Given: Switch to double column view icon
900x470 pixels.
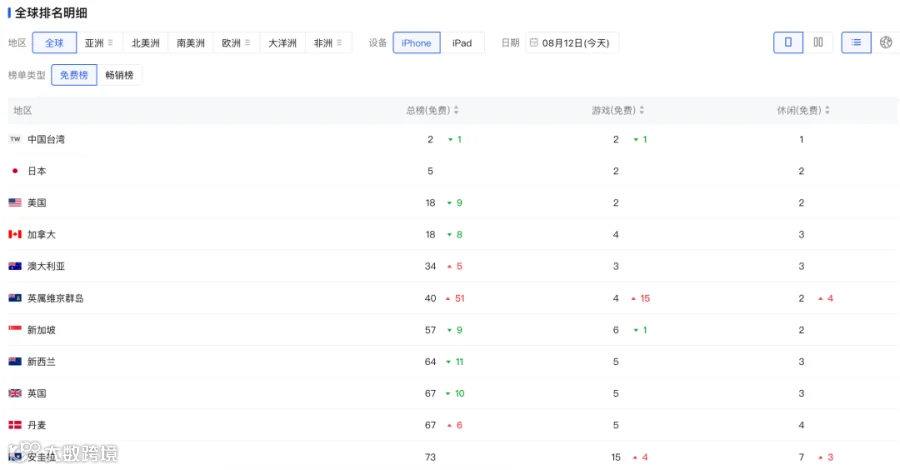Looking at the screenshot, I should coord(818,42).
